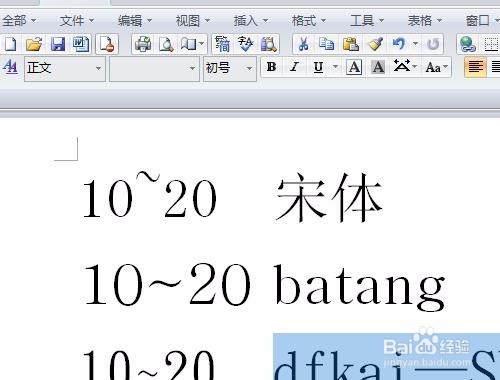The width and height of the screenshot is (500, 380).
Task: Click the Aa change case icon
Action: (x=433, y=68)
